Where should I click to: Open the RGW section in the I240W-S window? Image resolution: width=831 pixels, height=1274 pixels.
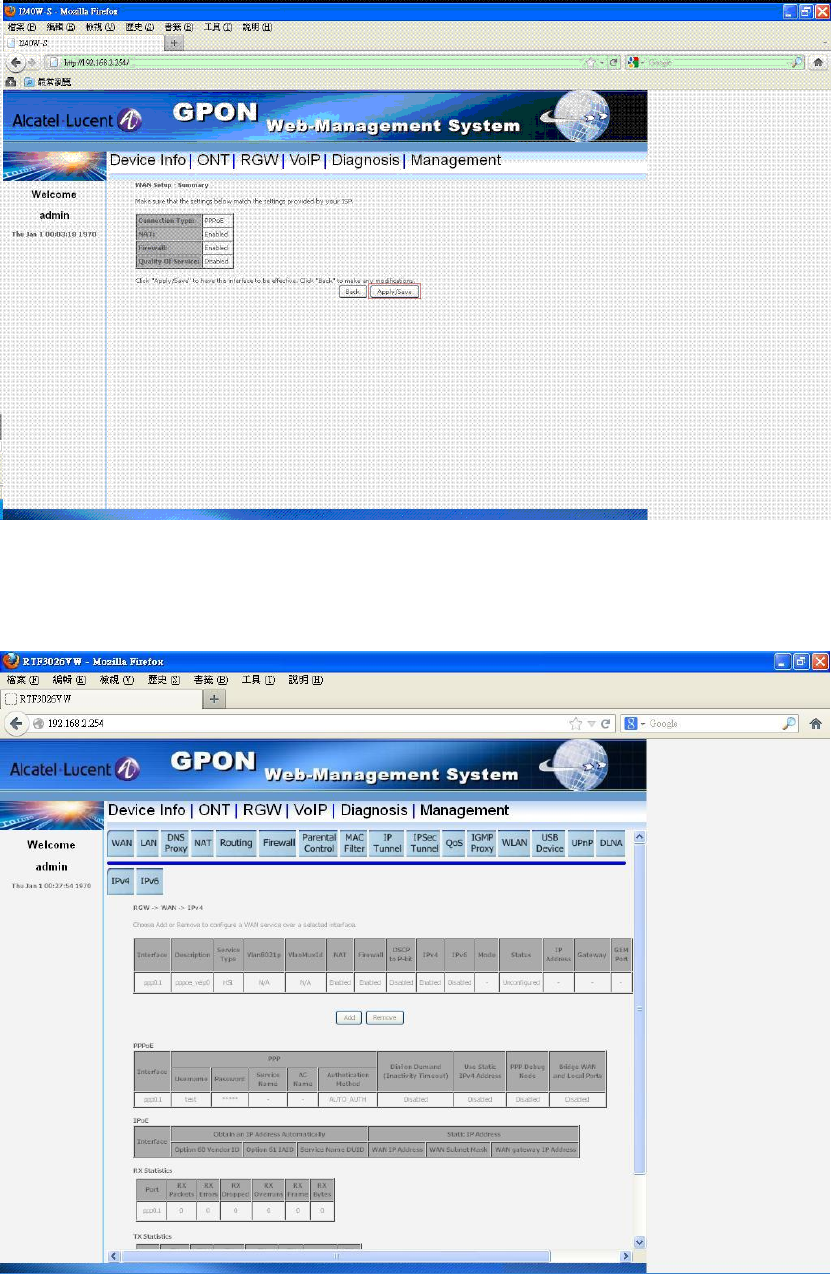[259, 160]
